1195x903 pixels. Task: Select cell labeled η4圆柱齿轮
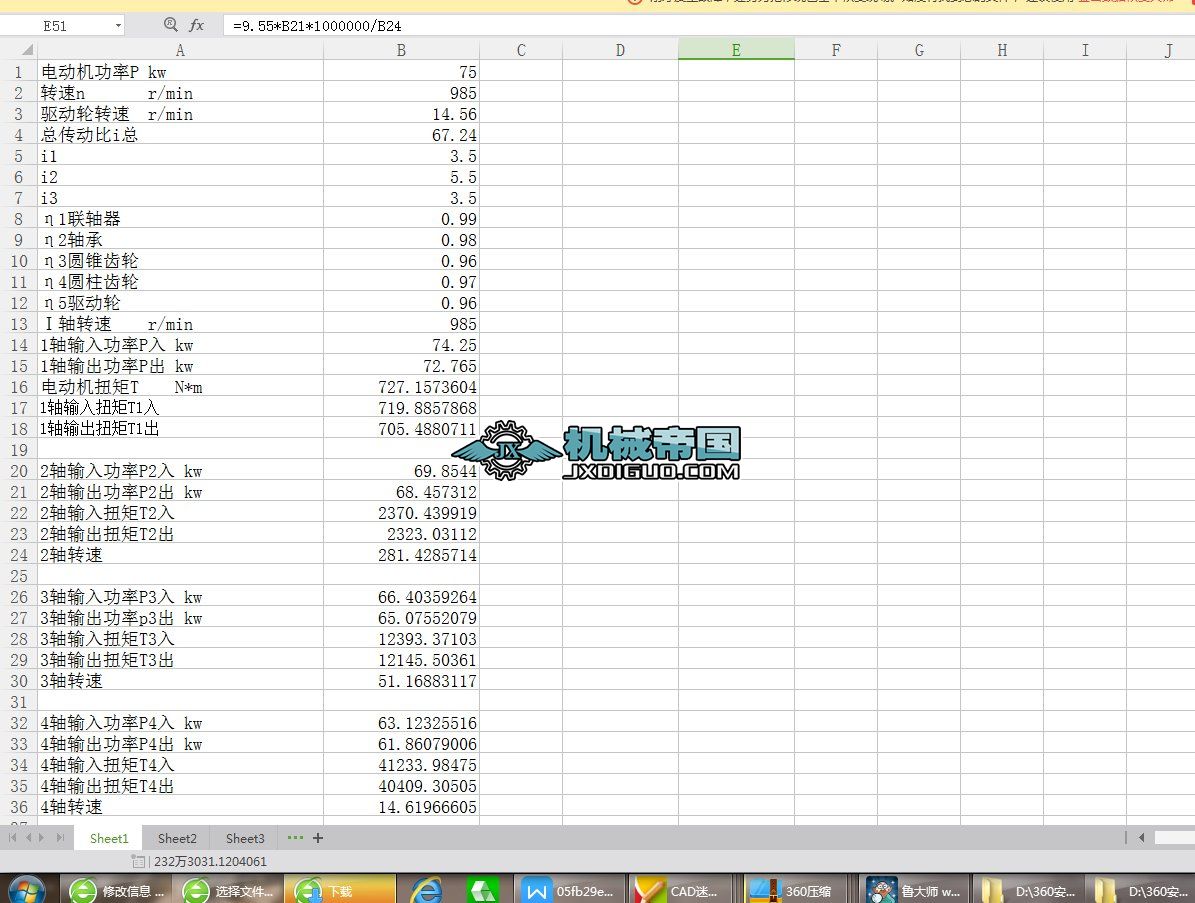click(x=181, y=282)
